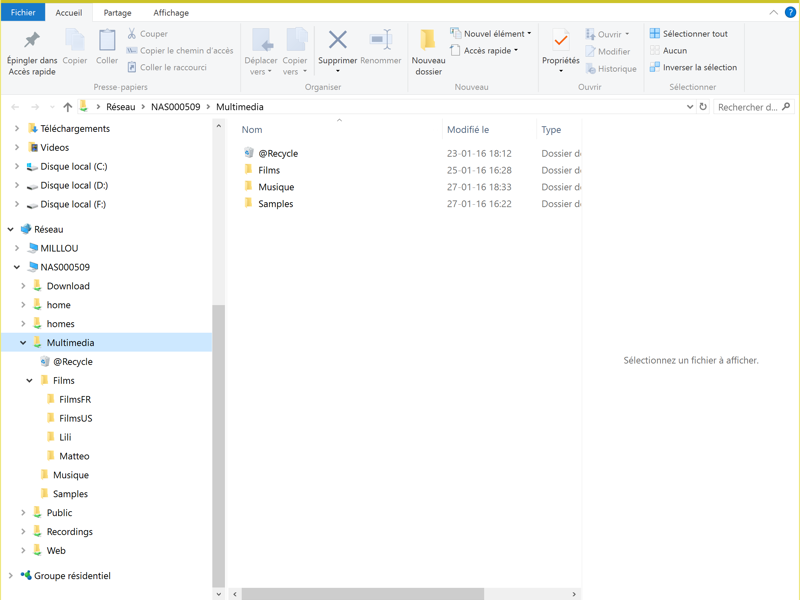
Task: Click the refresh icon in address bar
Action: point(703,107)
